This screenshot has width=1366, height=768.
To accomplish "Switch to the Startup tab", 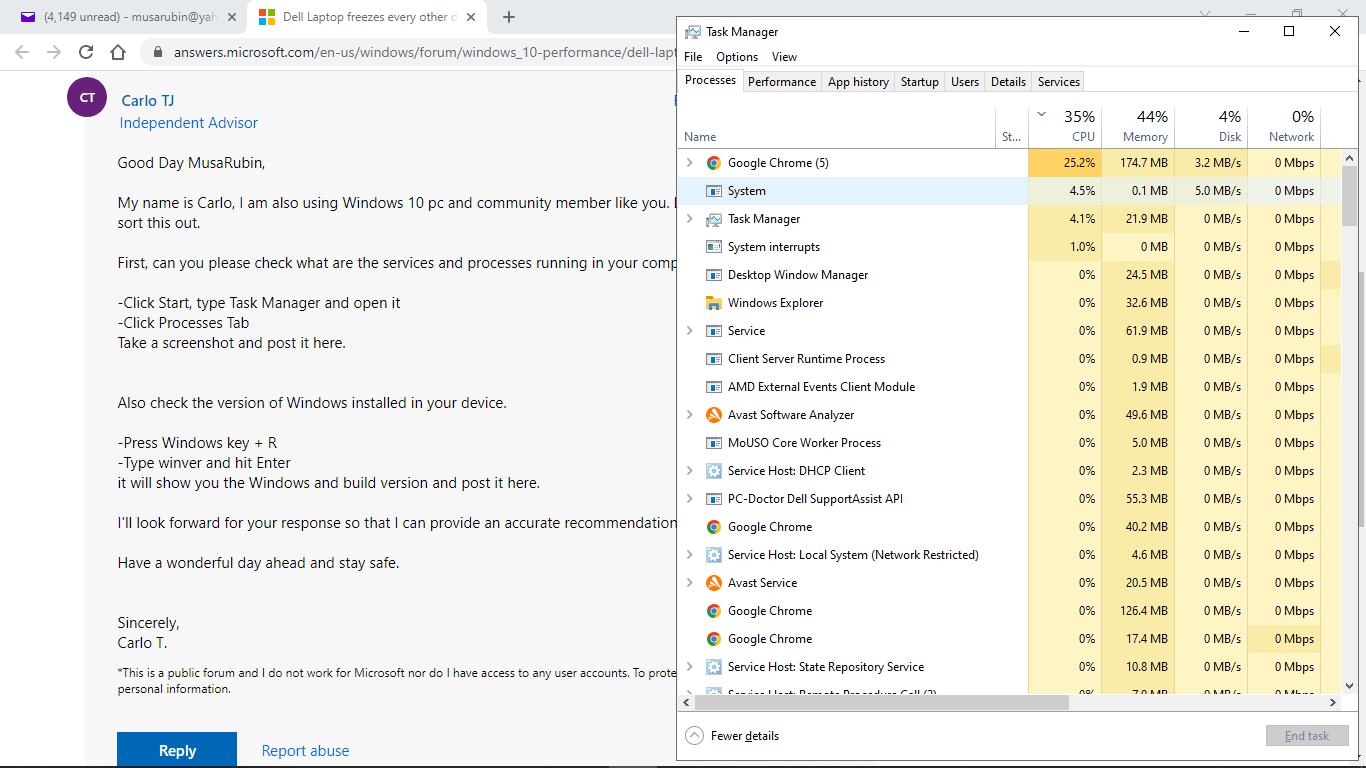I will [920, 82].
